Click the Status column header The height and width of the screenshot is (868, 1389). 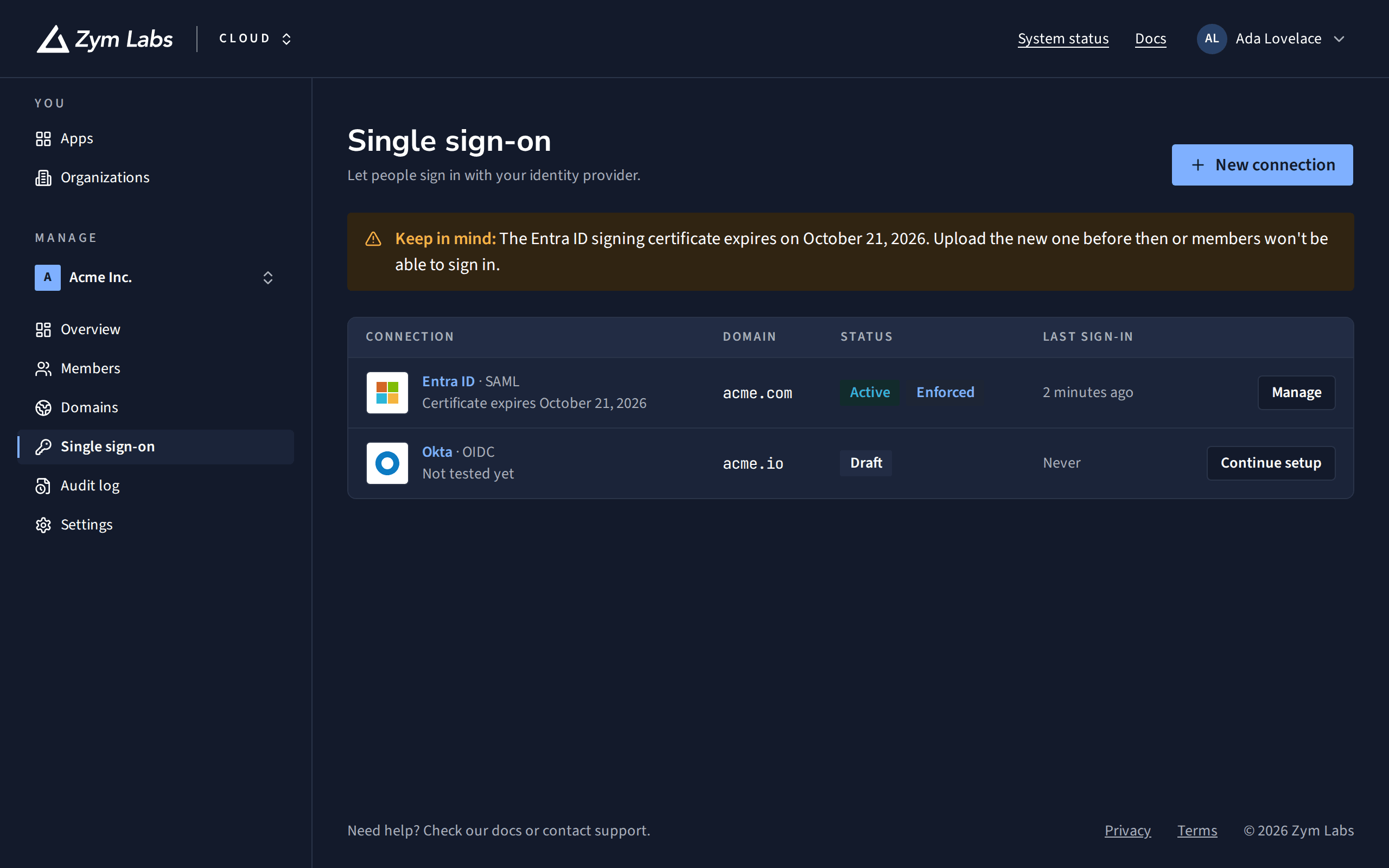pyautogui.click(x=866, y=337)
